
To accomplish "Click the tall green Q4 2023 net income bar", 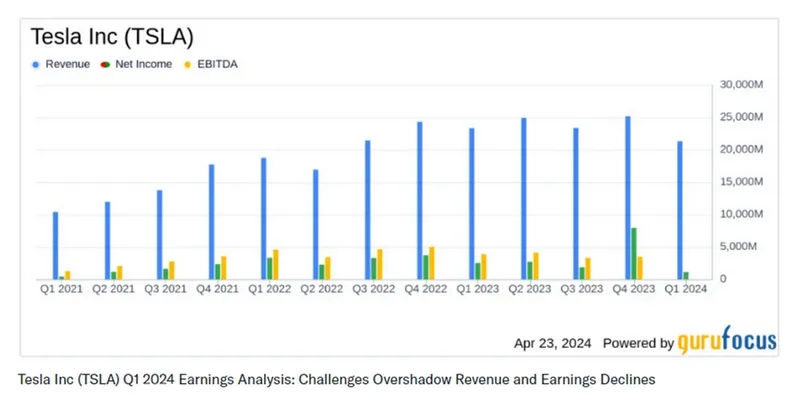I will [634, 253].
